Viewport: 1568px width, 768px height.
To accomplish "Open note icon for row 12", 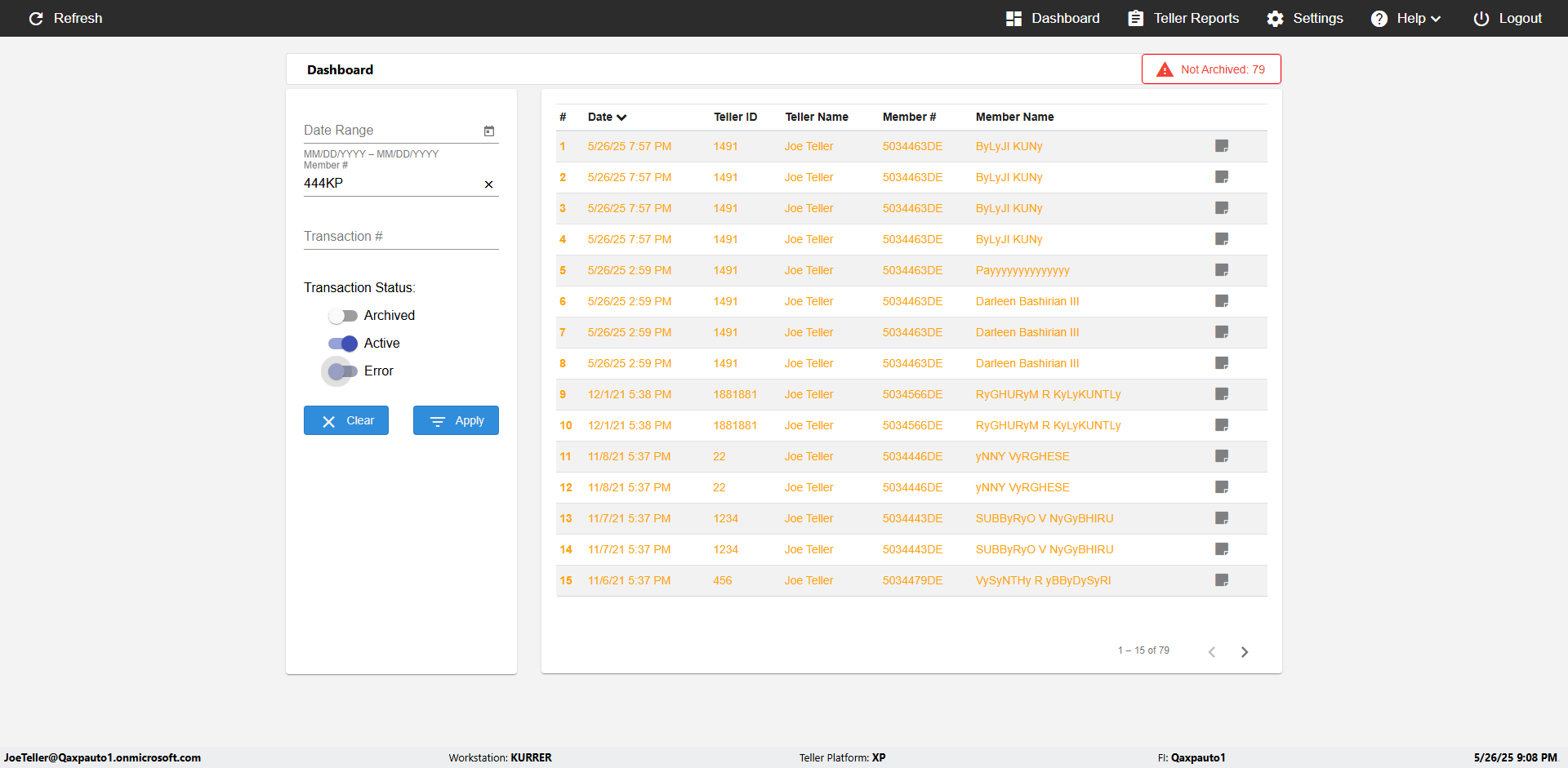I will (x=1222, y=487).
